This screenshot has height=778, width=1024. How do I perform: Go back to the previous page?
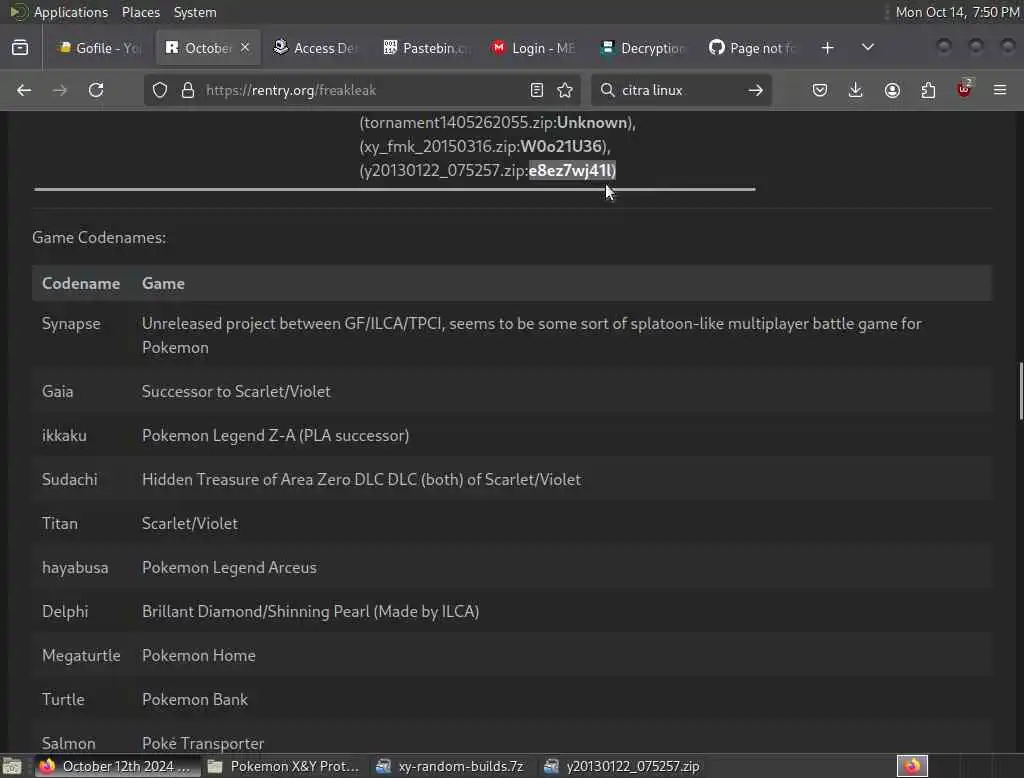click(x=24, y=90)
